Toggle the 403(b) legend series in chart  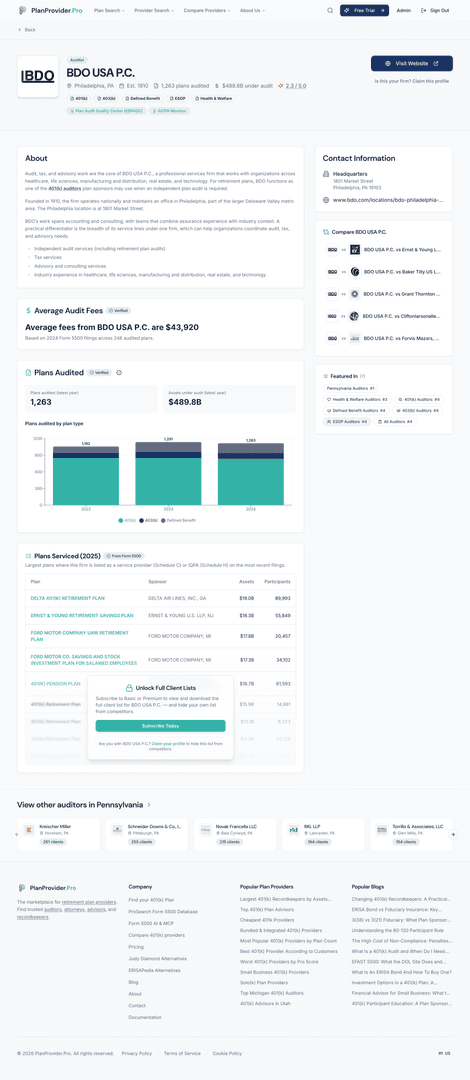(x=149, y=520)
